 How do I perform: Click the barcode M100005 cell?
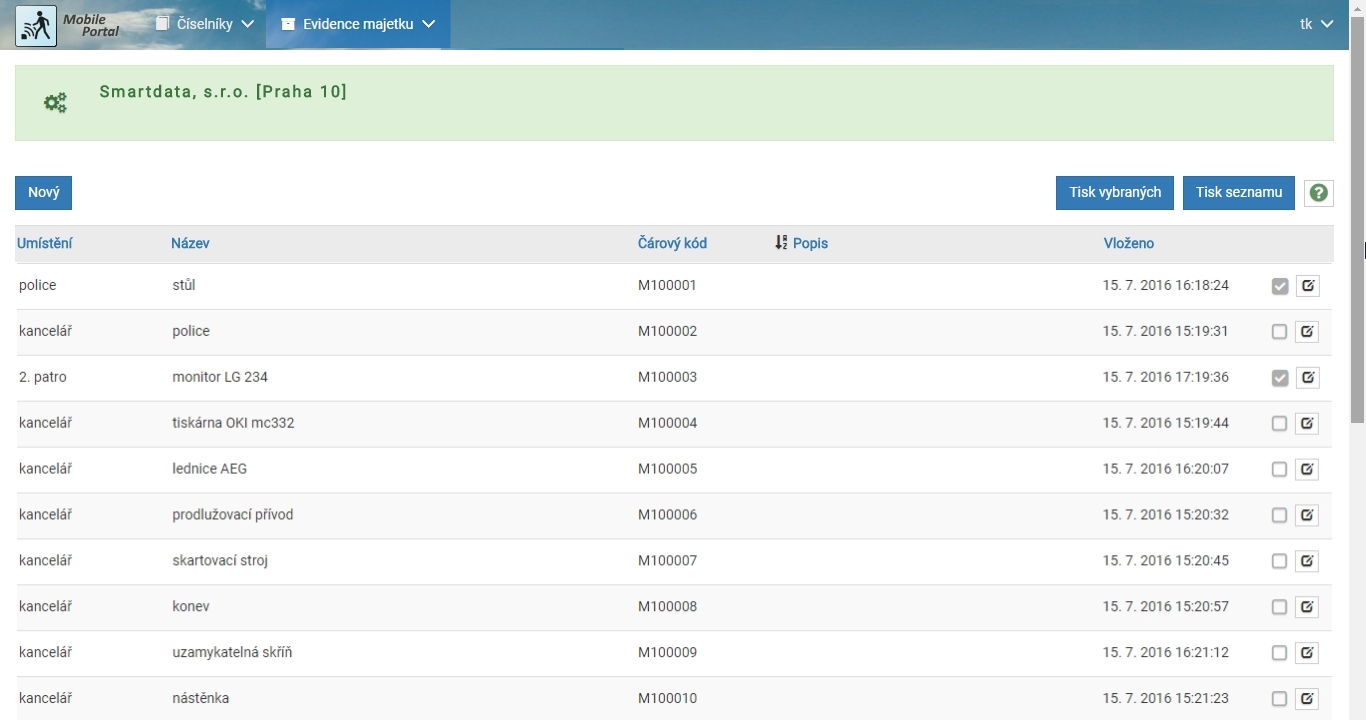[x=667, y=469]
